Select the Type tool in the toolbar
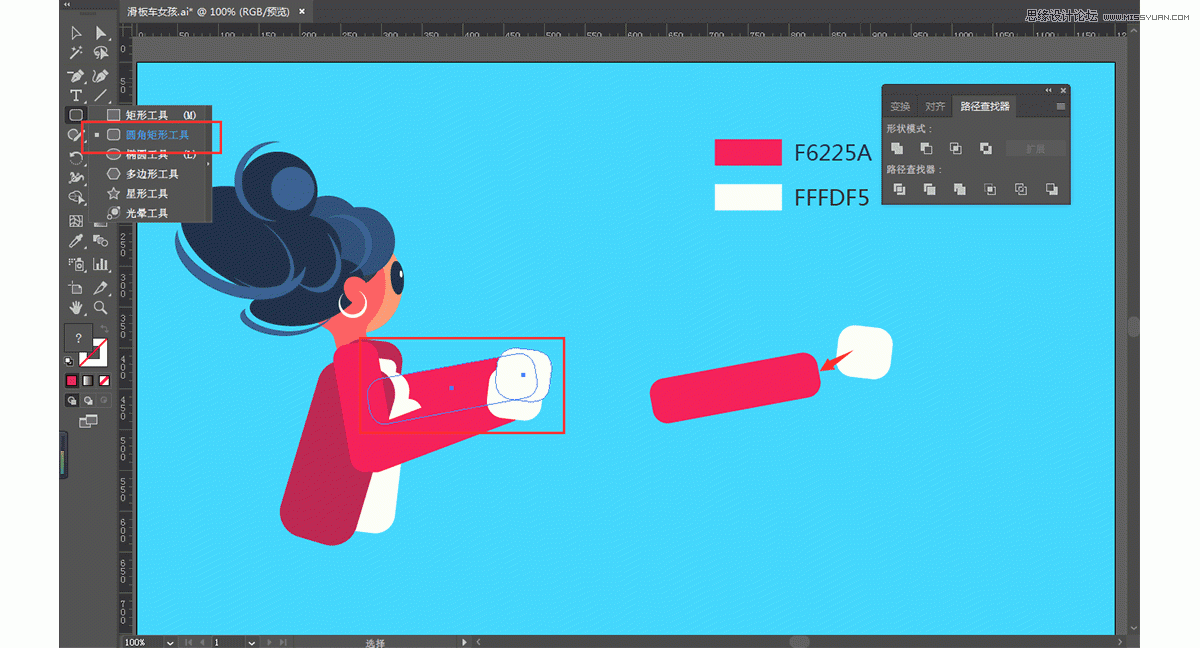The height and width of the screenshot is (648, 1200). pos(76,96)
